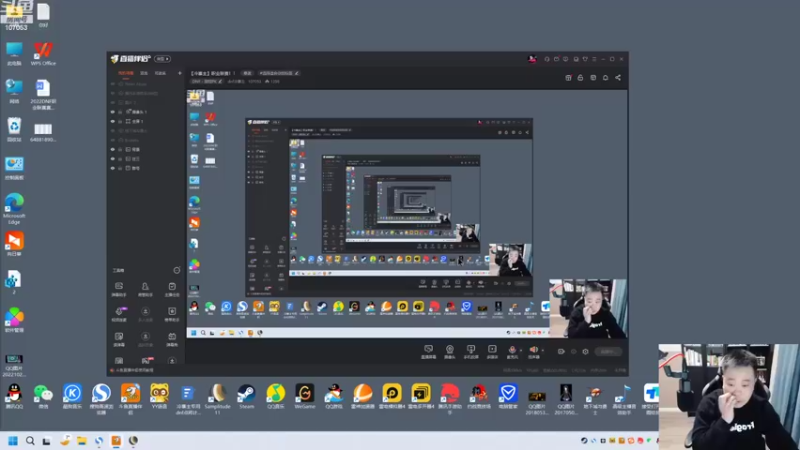Open WeChat desktop shortcut
This screenshot has height=450, width=800.
(43, 397)
